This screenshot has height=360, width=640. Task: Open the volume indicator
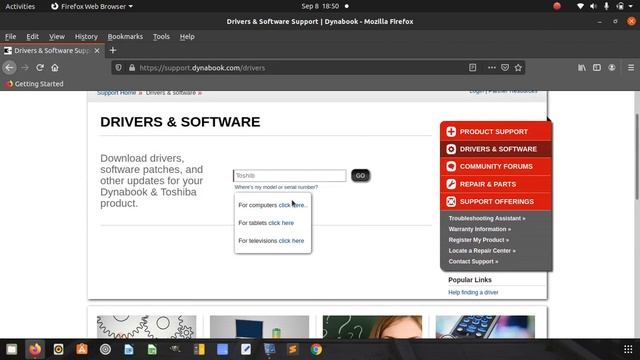[x=593, y=6]
